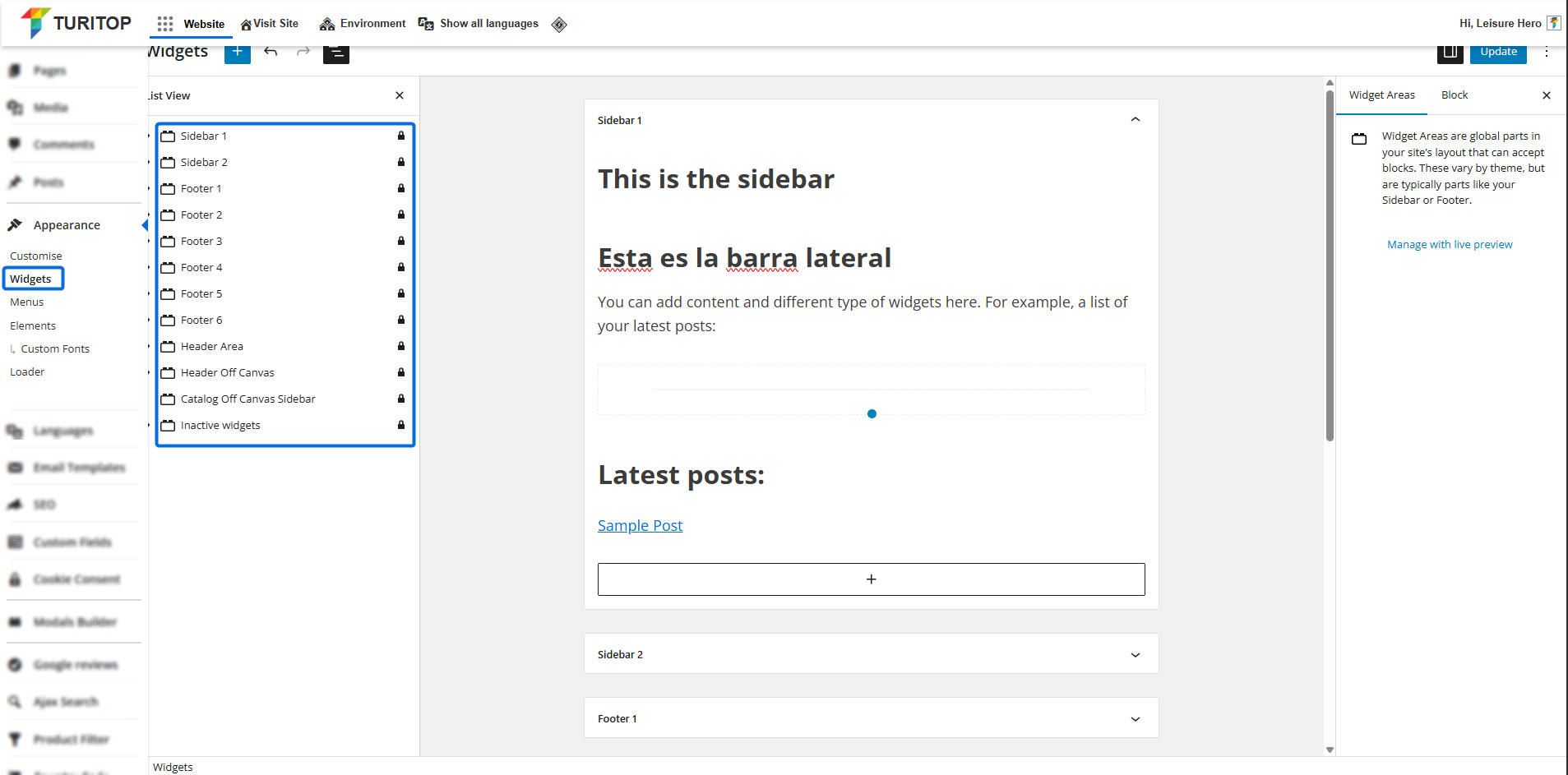Image resolution: width=1568 pixels, height=775 pixels.
Task: Click the apps grid icon beside Website
Action: click(x=165, y=24)
